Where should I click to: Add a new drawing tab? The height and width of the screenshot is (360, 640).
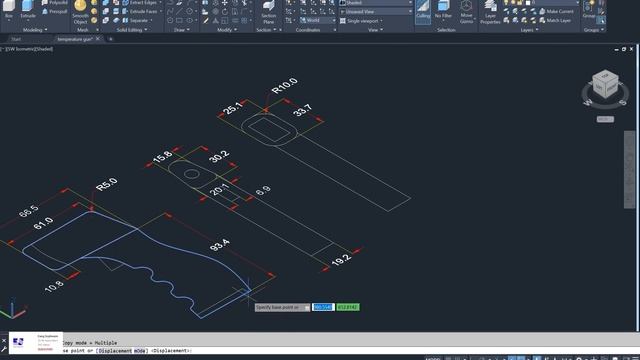point(110,39)
